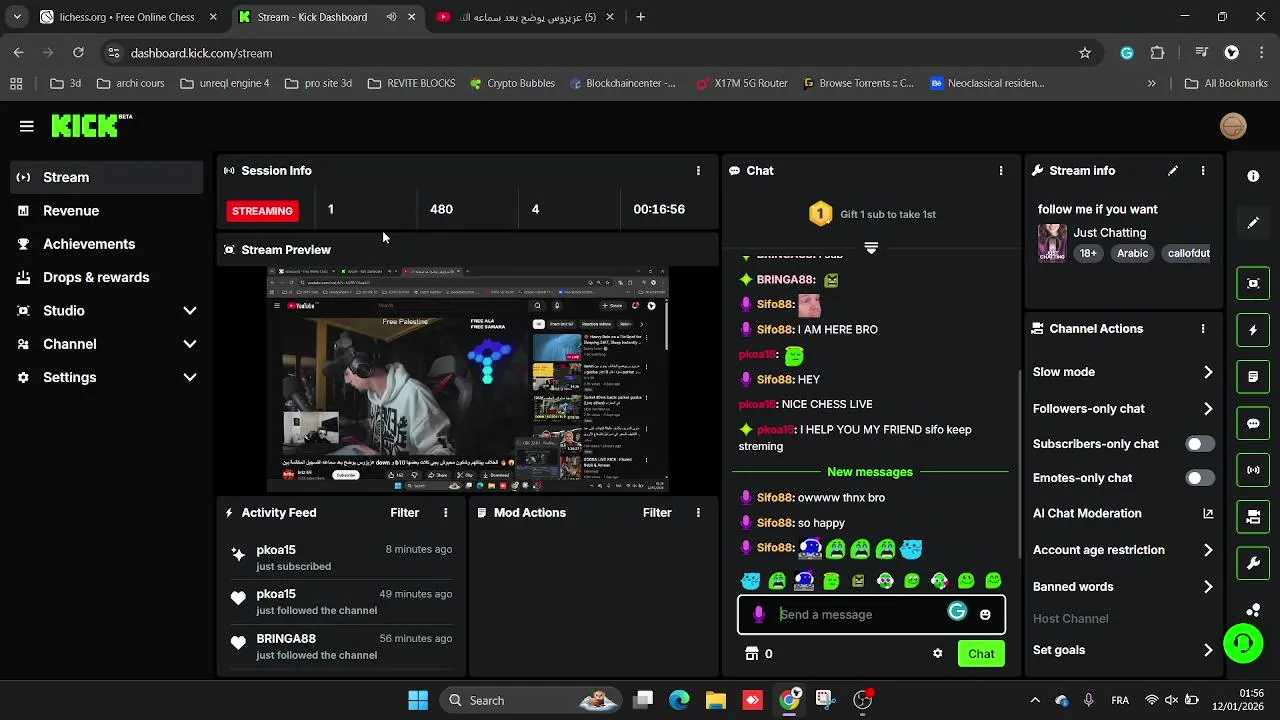
Task: Open Stream info three-dot menu
Action: 1203,171
